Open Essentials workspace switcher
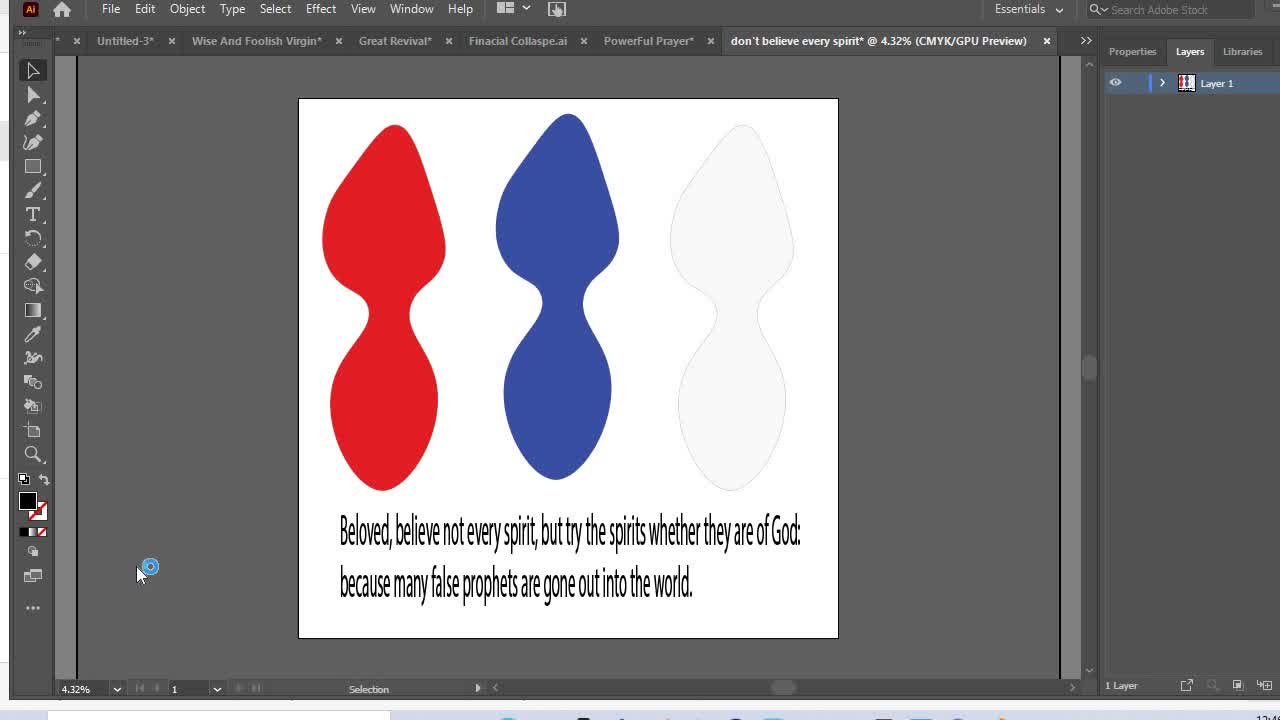1280x720 pixels. coord(1029,9)
